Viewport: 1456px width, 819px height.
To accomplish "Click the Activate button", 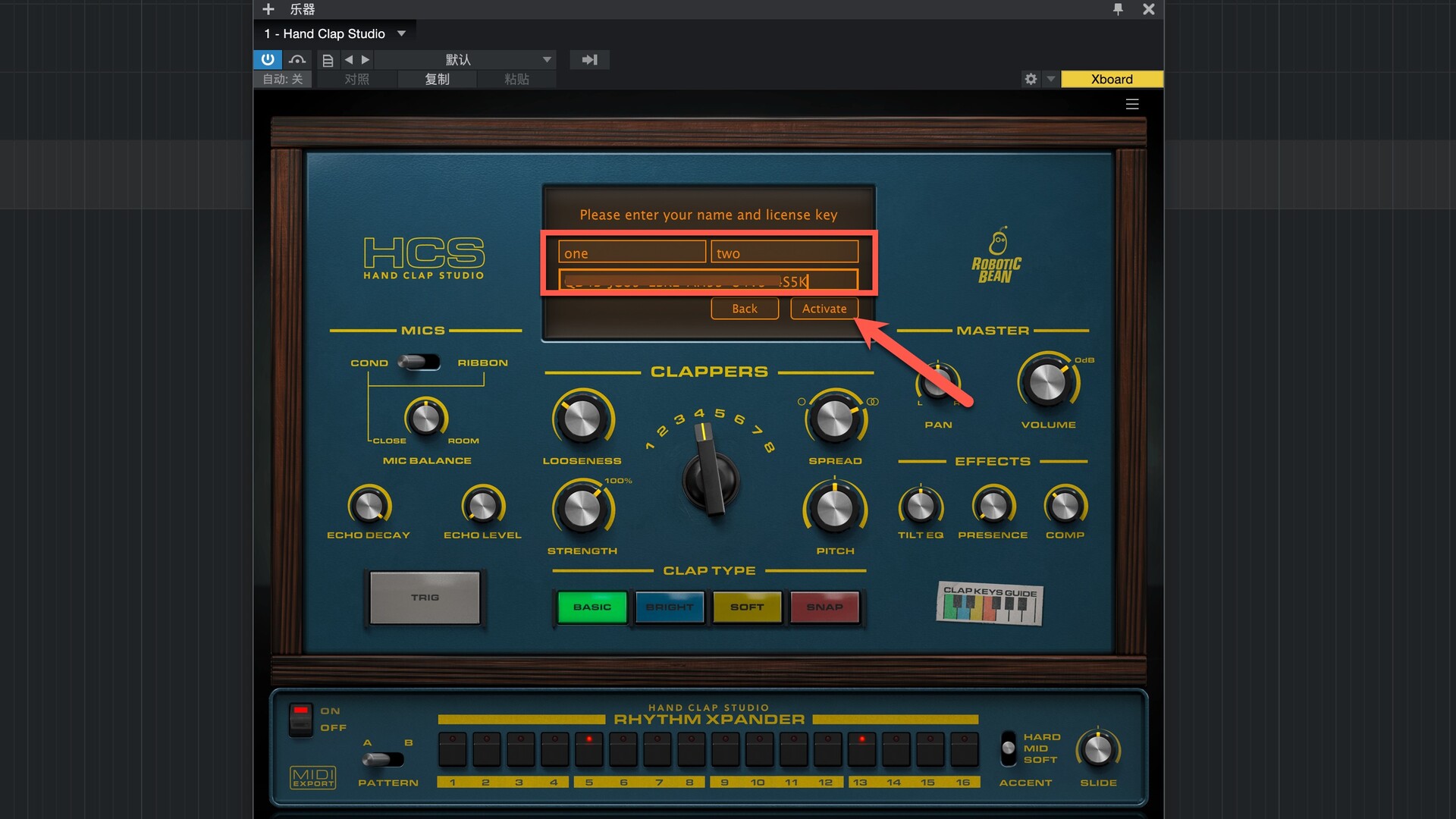I will click(x=824, y=309).
